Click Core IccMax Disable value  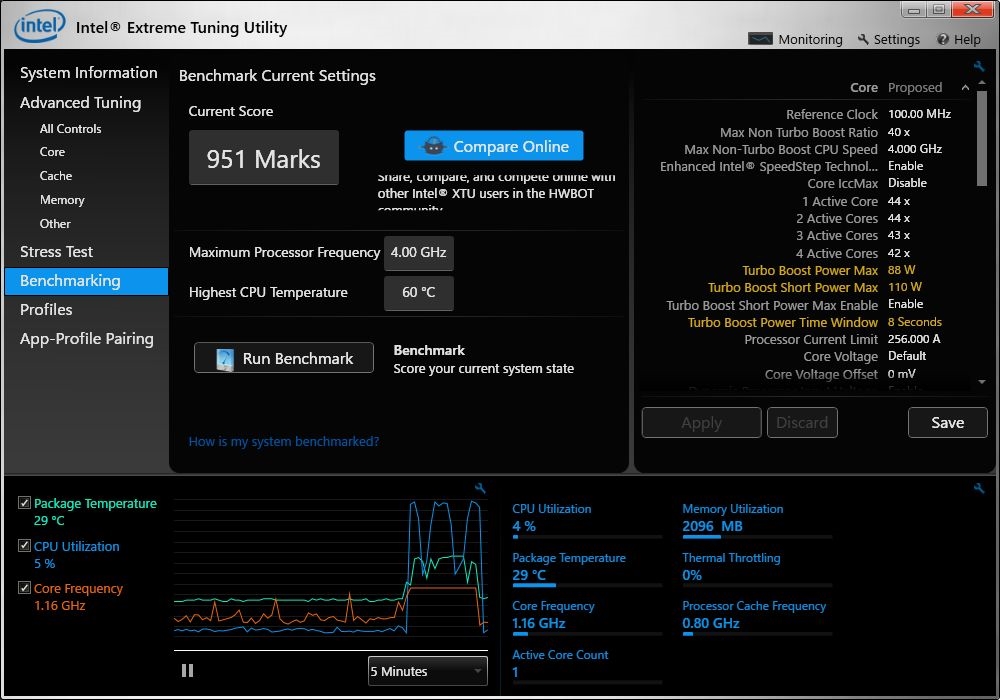907,183
